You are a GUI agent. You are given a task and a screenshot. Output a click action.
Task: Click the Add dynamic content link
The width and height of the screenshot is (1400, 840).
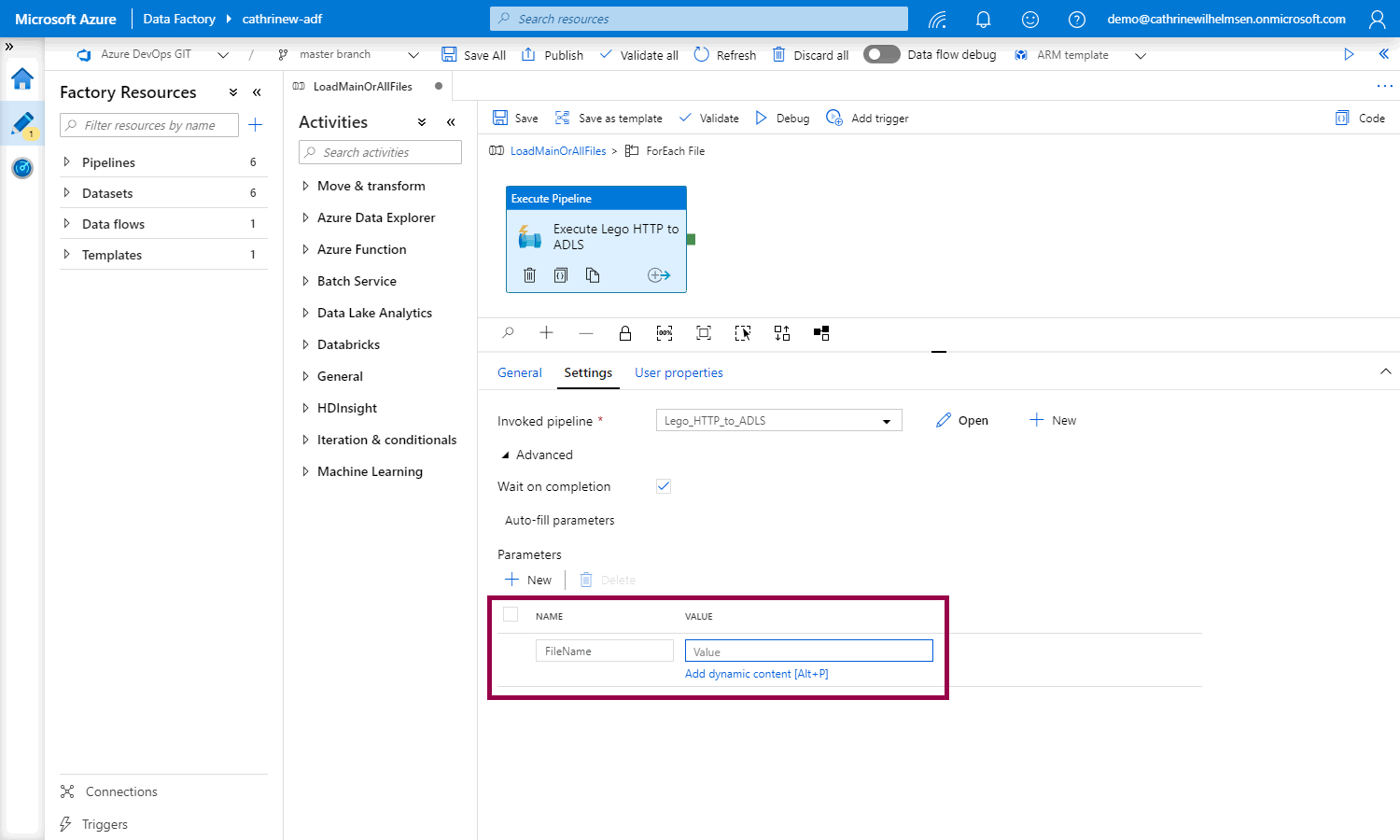pos(756,674)
